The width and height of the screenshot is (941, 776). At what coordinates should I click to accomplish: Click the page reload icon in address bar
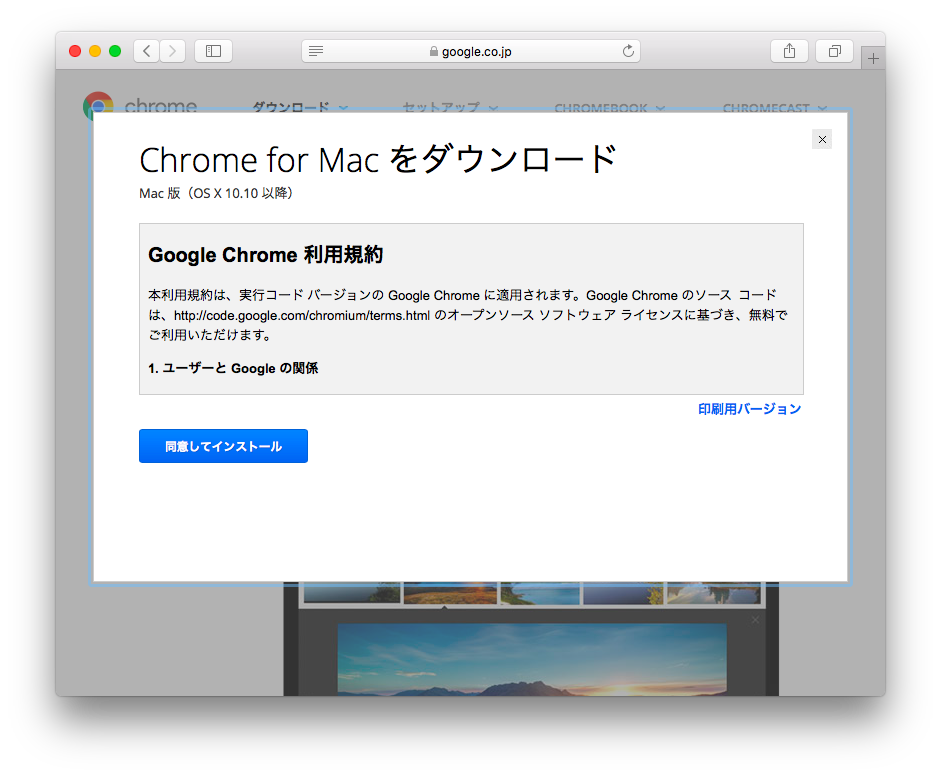click(628, 50)
